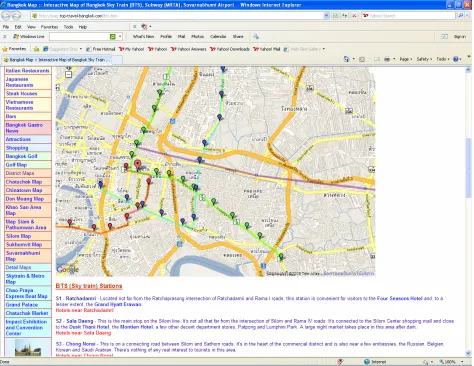Open the Grand Palace sidebar link
Image resolution: width=474 pixels, height=366 pixels.
(x=22, y=305)
